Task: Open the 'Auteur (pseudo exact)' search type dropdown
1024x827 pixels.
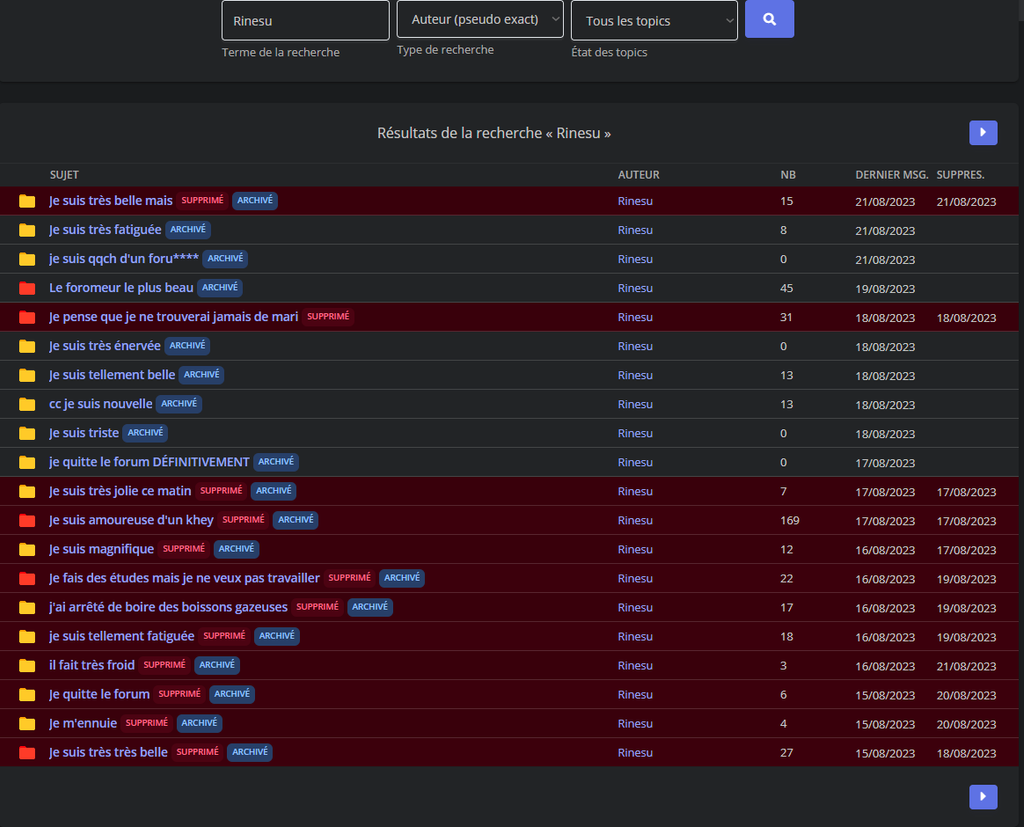Action: [x=480, y=19]
